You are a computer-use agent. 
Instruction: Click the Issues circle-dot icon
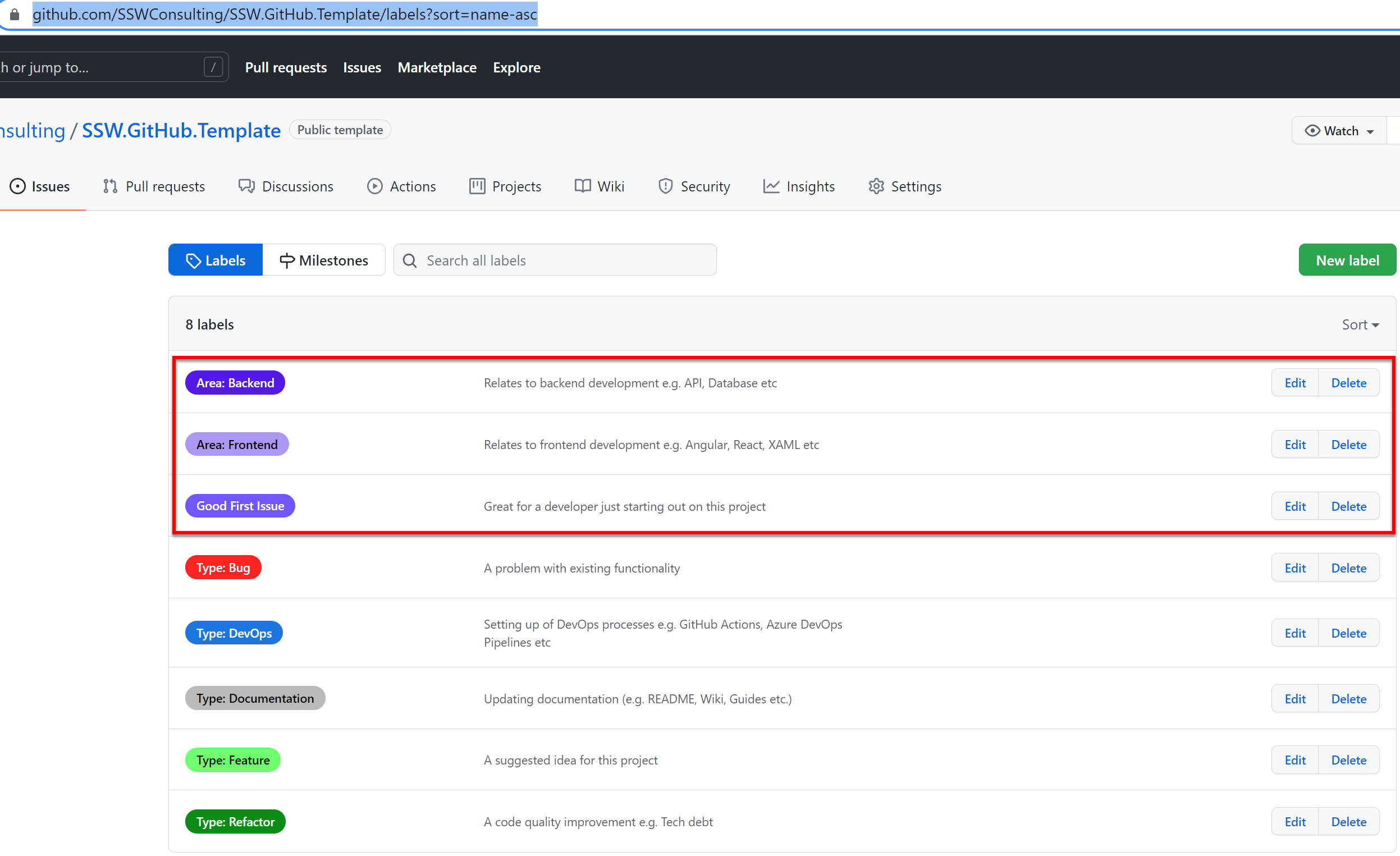(17, 186)
